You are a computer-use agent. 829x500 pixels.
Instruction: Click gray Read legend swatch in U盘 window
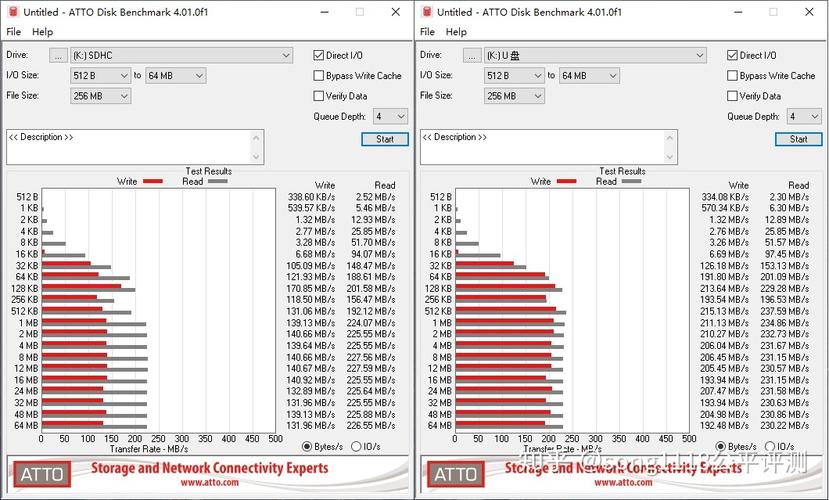click(x=632, y=181)
